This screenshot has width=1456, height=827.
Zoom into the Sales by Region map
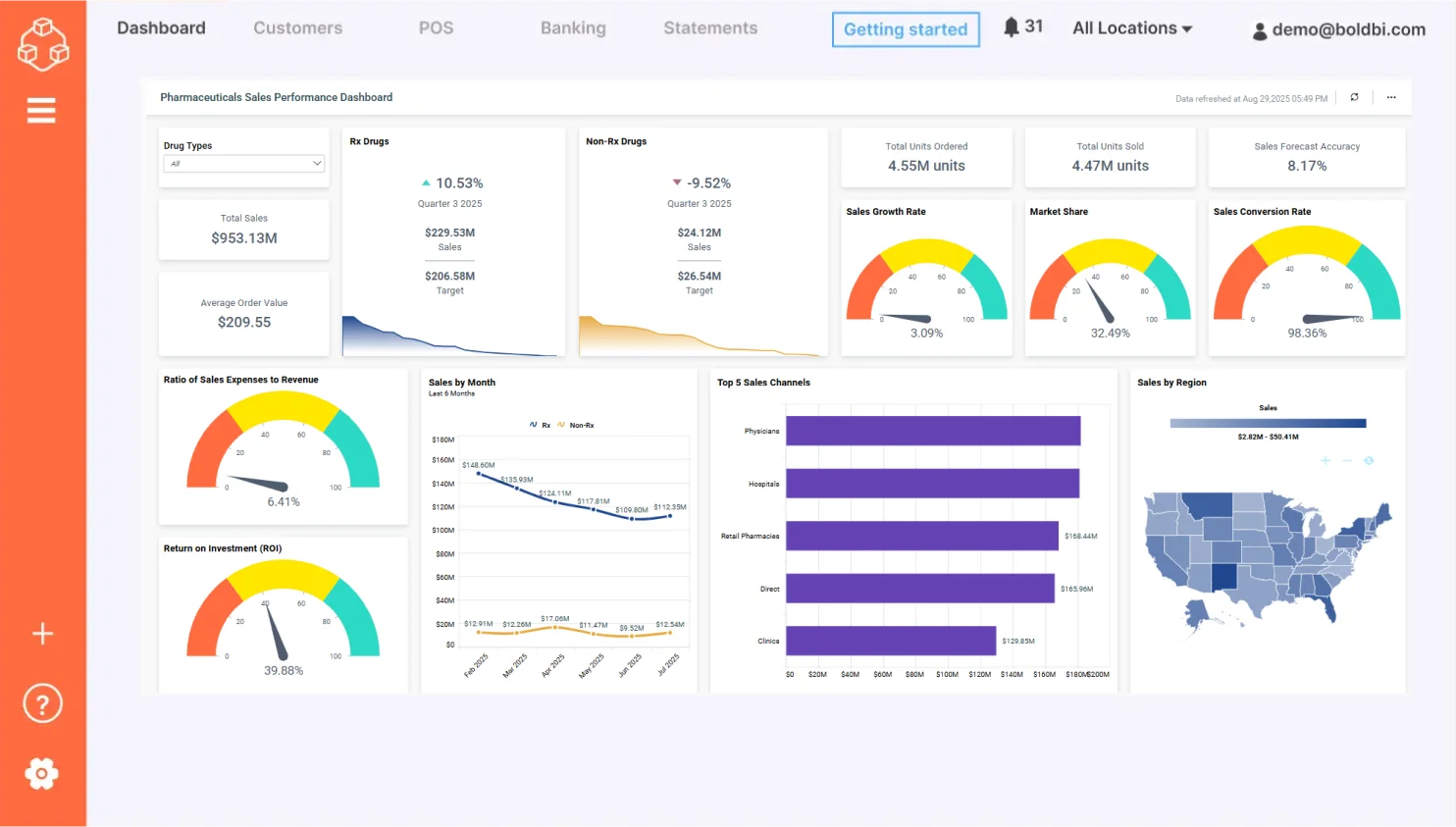1326,460
